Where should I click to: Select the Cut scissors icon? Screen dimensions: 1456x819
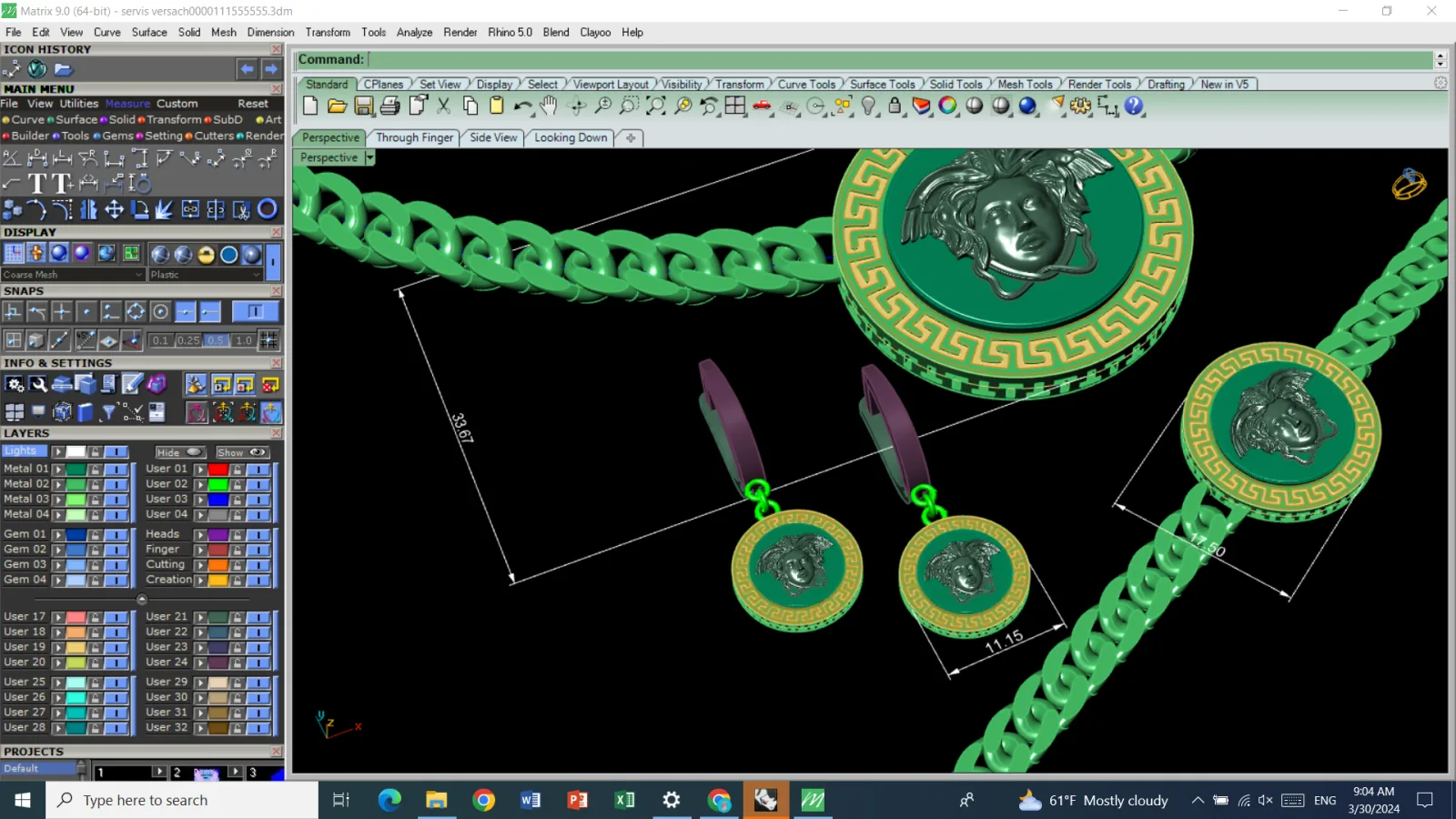(444, 106)
